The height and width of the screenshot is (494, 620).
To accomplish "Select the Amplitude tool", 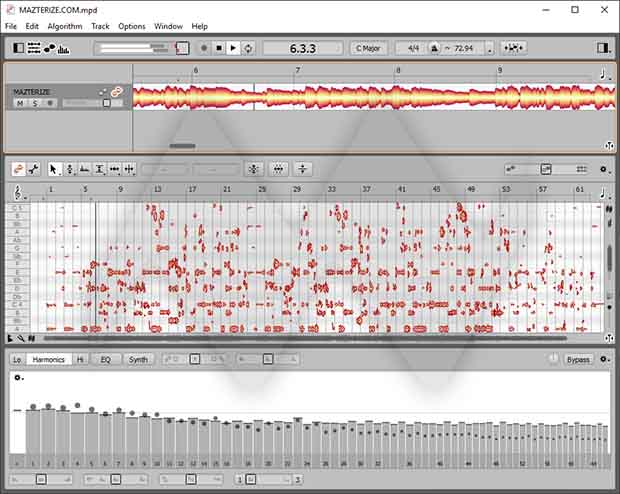I will [100, 169].
